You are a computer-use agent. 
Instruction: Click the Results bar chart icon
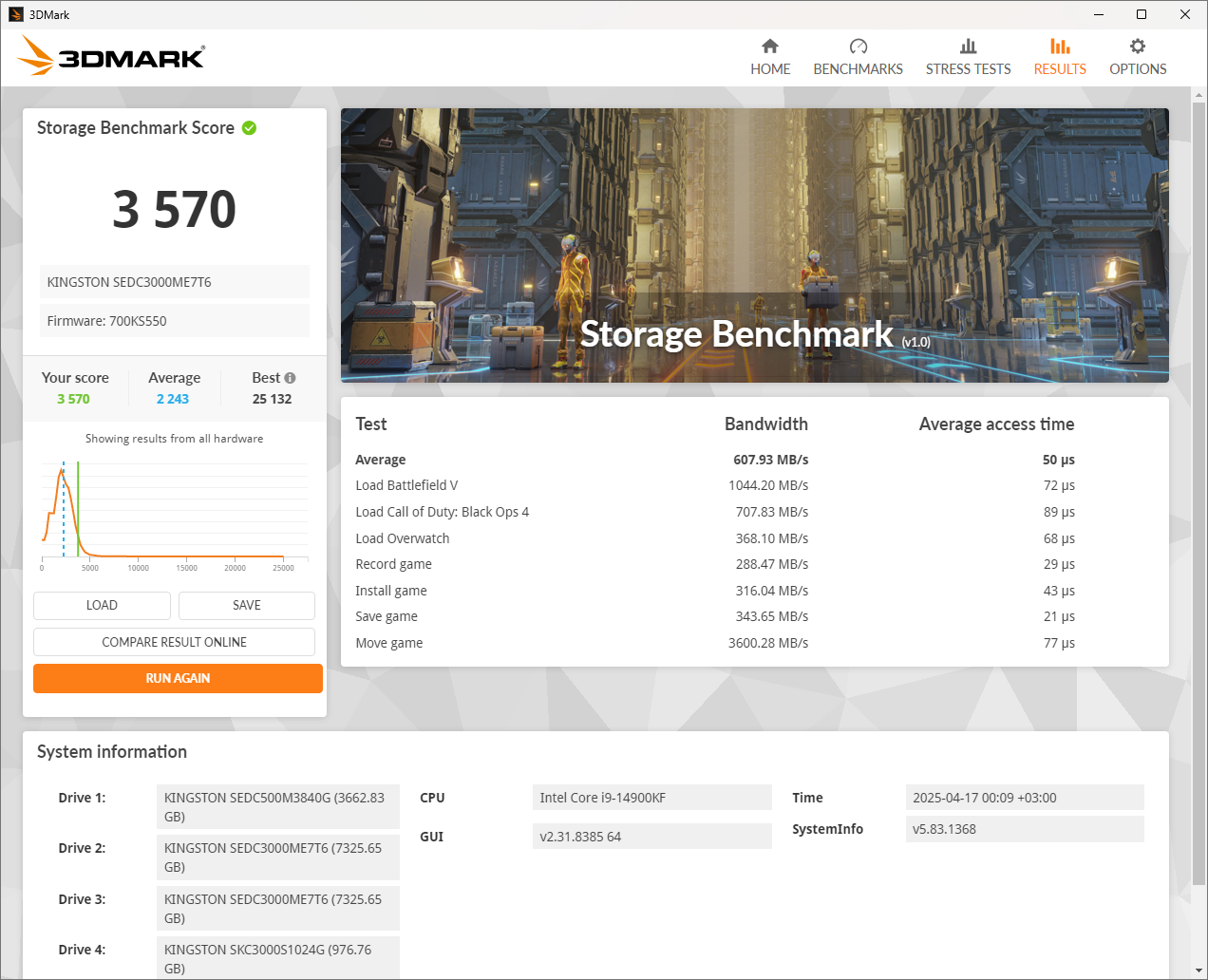coord(1060,47)
